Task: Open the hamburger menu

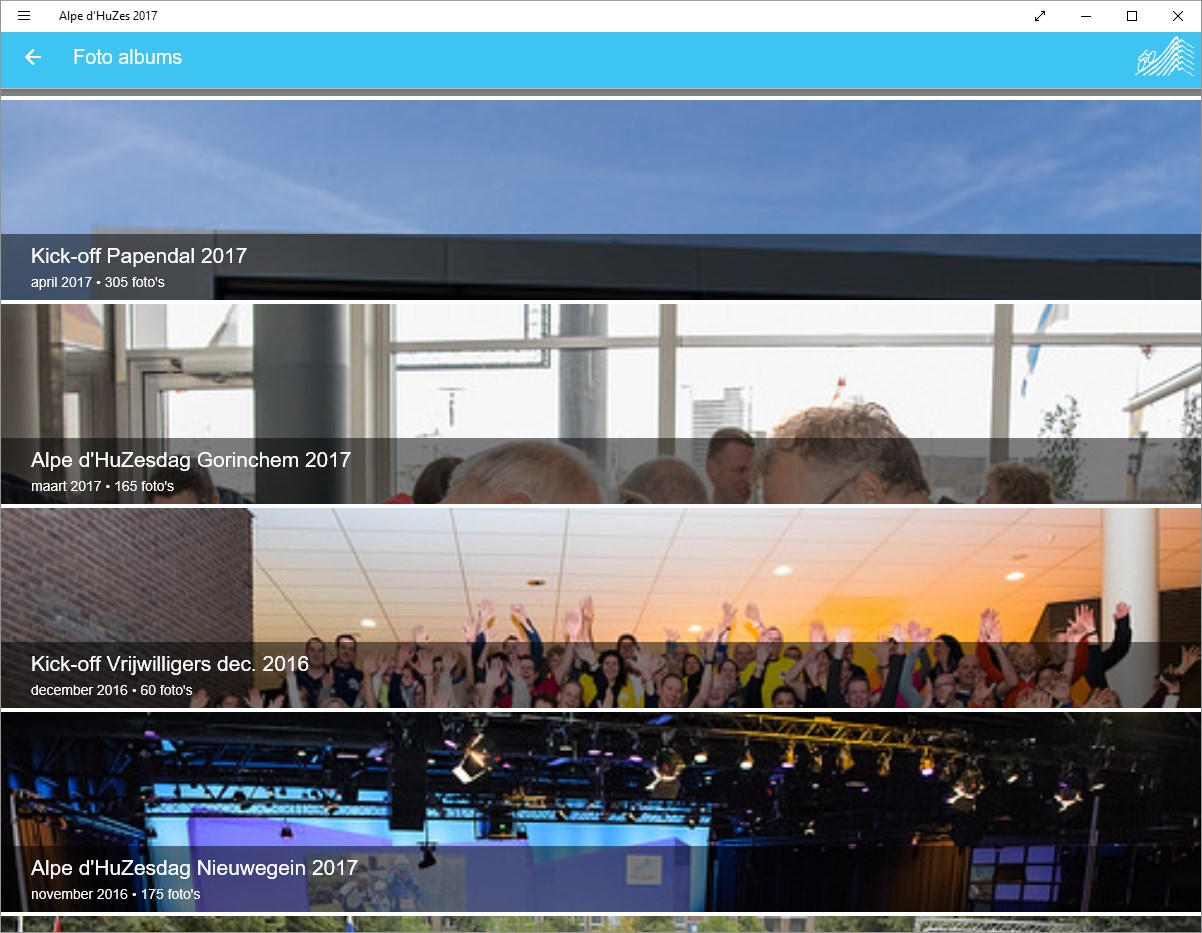Action: pos(24,16)
